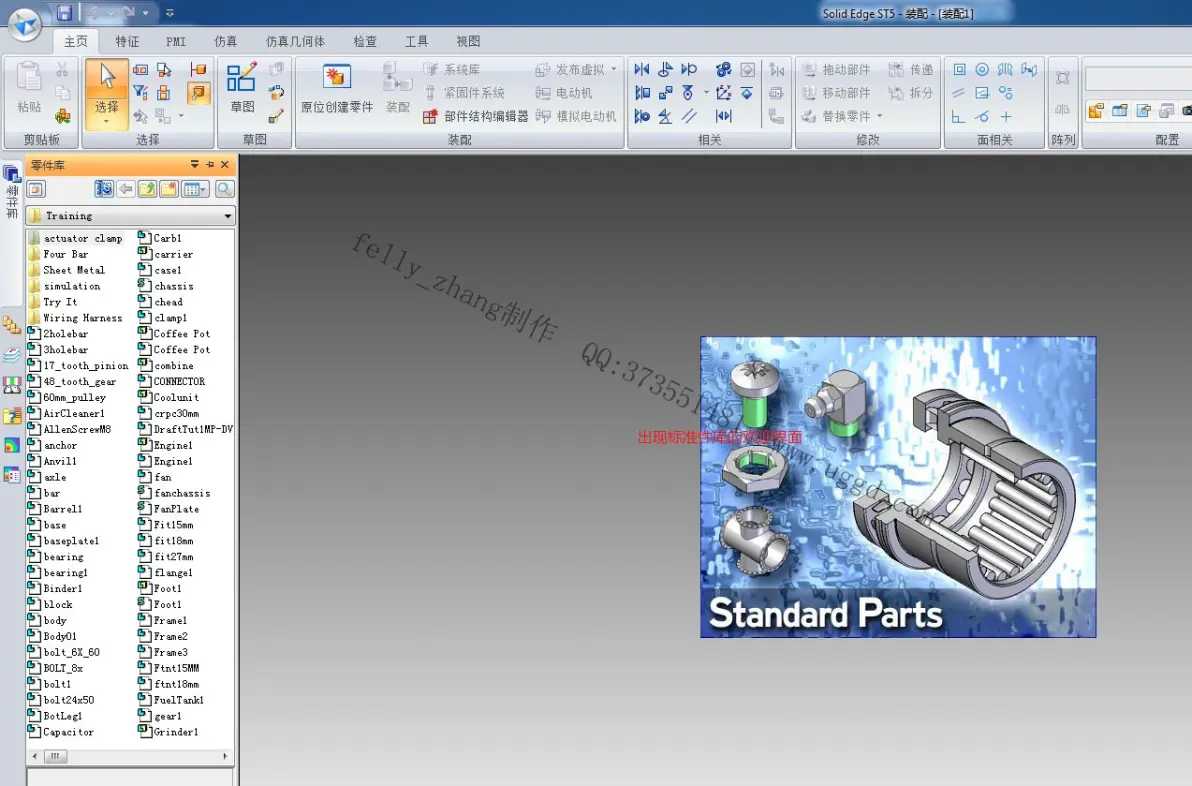Save with the floppy disk icon
The image size is (1192, 786).
(65, 12)
